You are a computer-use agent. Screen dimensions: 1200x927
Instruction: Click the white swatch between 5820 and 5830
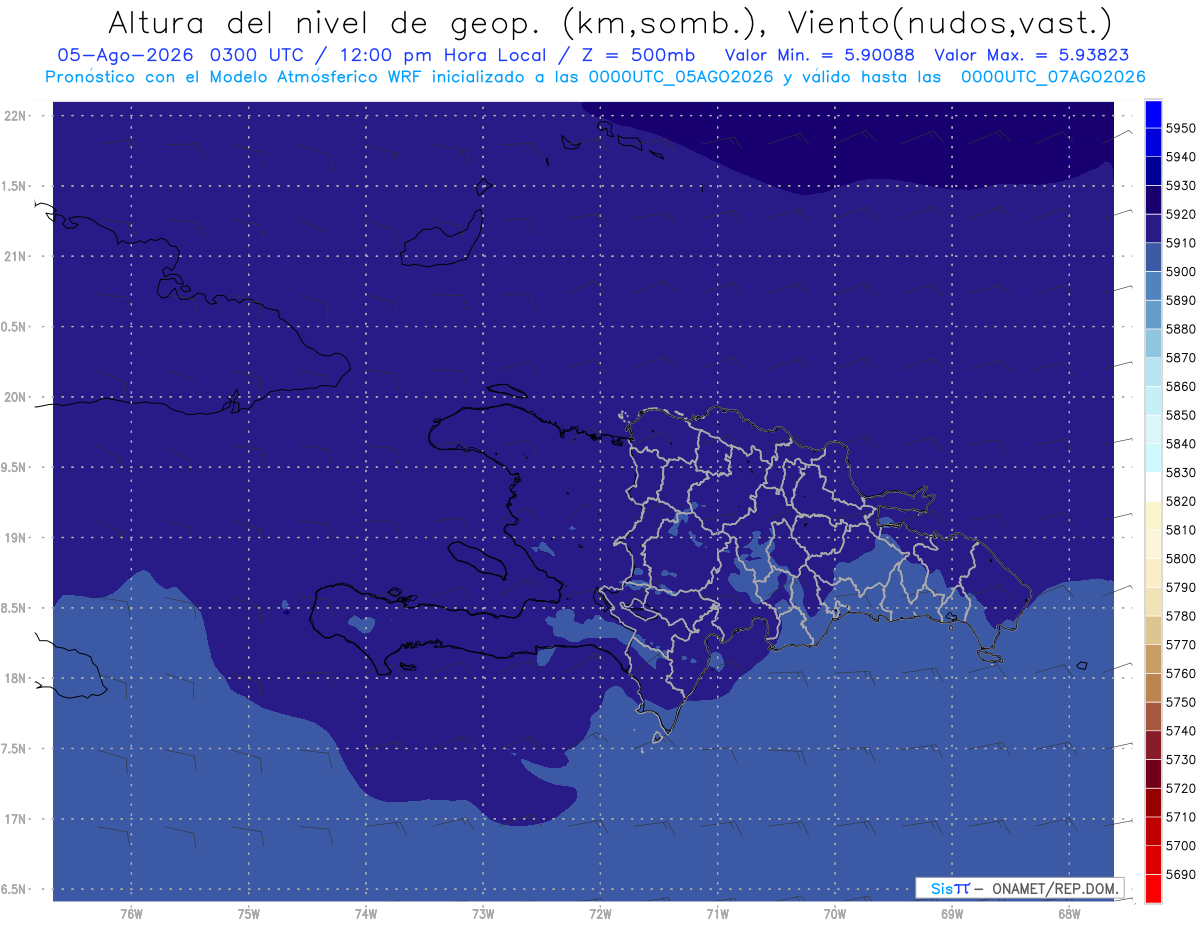pos(1153,487)
